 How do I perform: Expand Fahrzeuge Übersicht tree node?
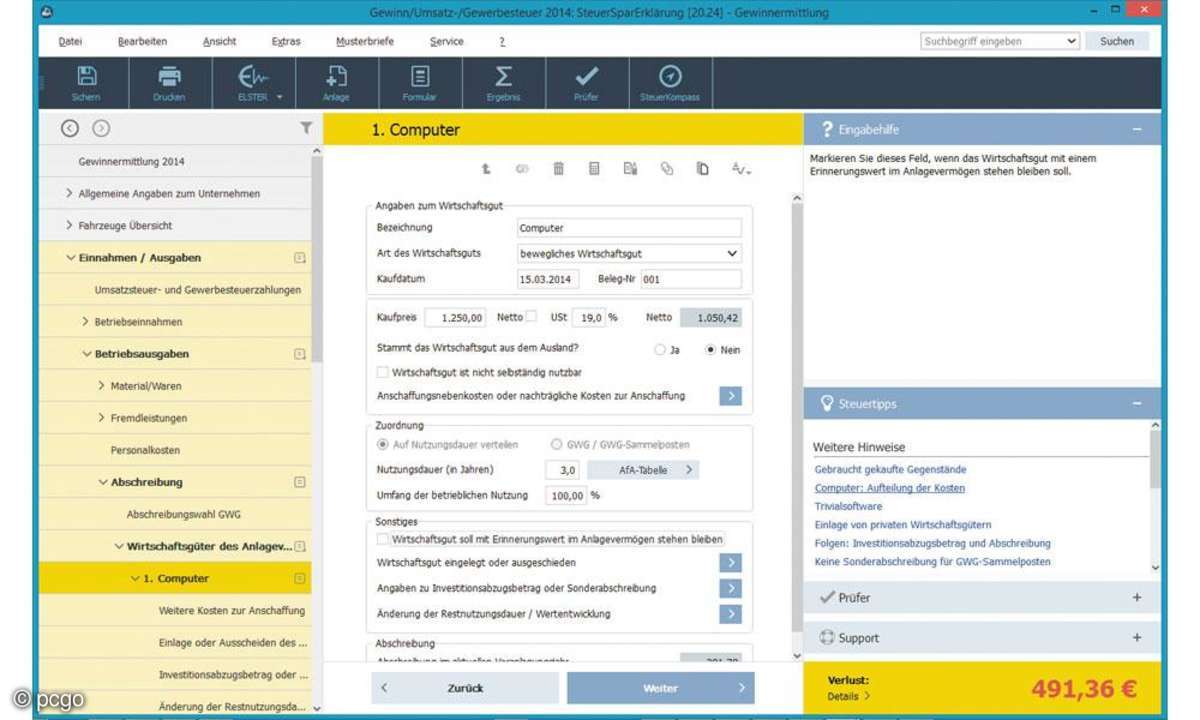[x=69, y=225]
